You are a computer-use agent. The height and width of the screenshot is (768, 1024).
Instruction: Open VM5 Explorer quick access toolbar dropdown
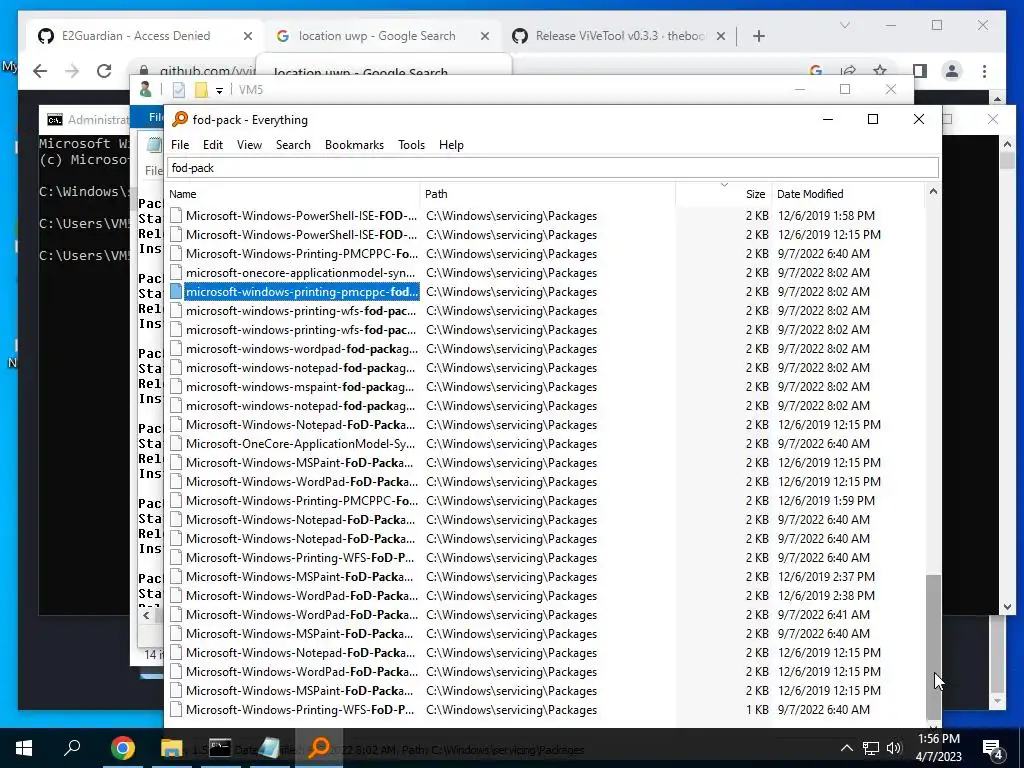click(x=219, y=91)
